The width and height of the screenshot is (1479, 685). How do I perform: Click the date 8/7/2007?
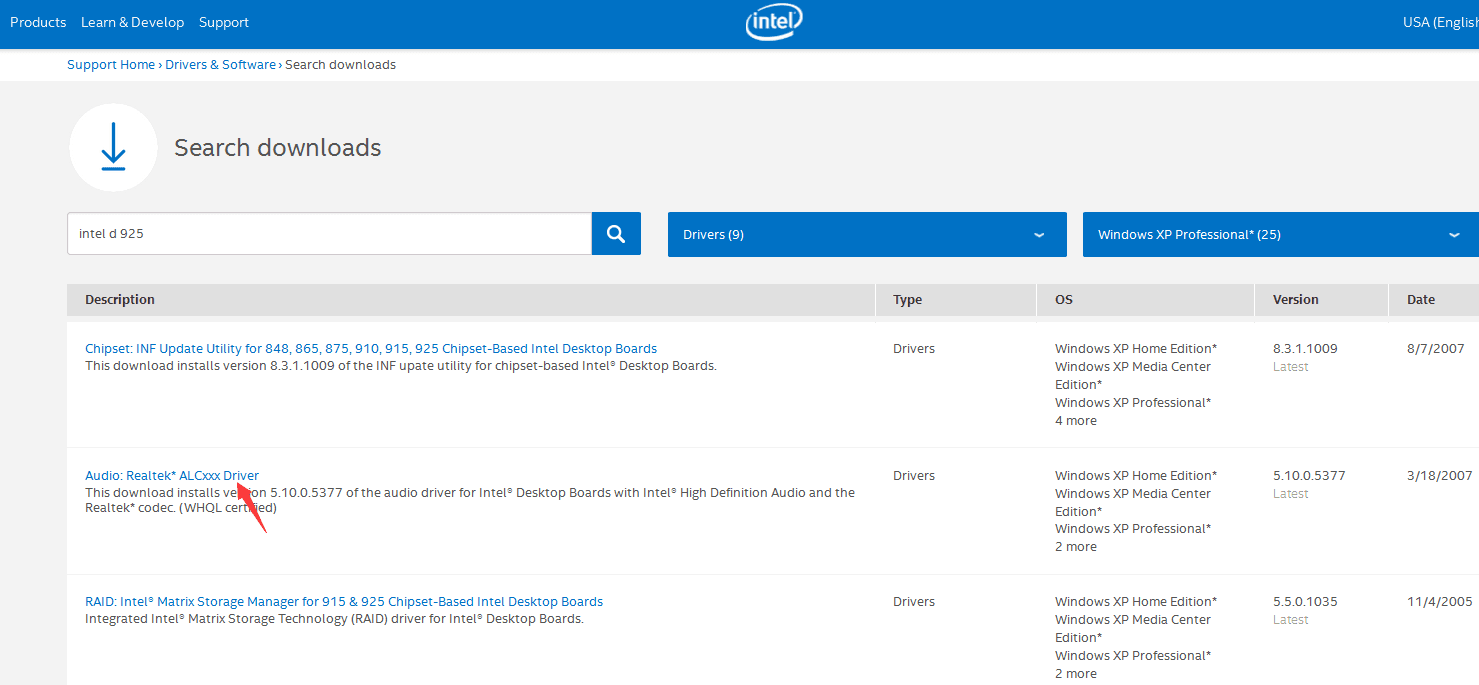[1435, 349]
